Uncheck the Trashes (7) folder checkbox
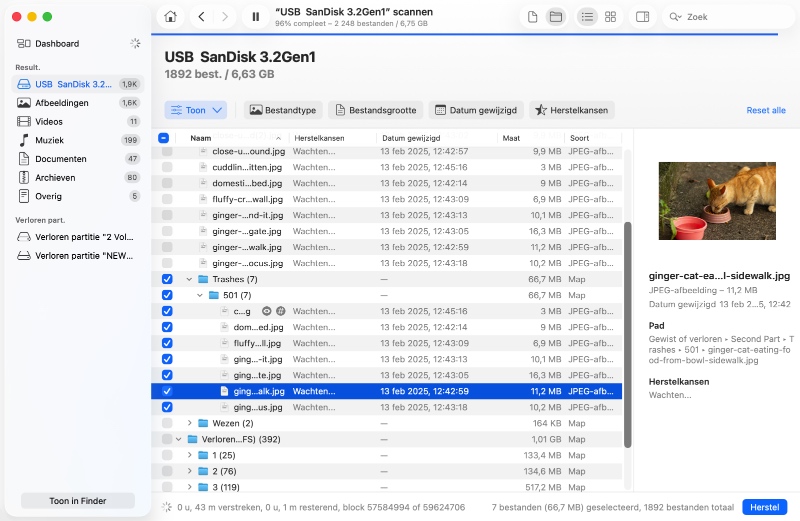 pyautogui.click(x=166, y=279)
